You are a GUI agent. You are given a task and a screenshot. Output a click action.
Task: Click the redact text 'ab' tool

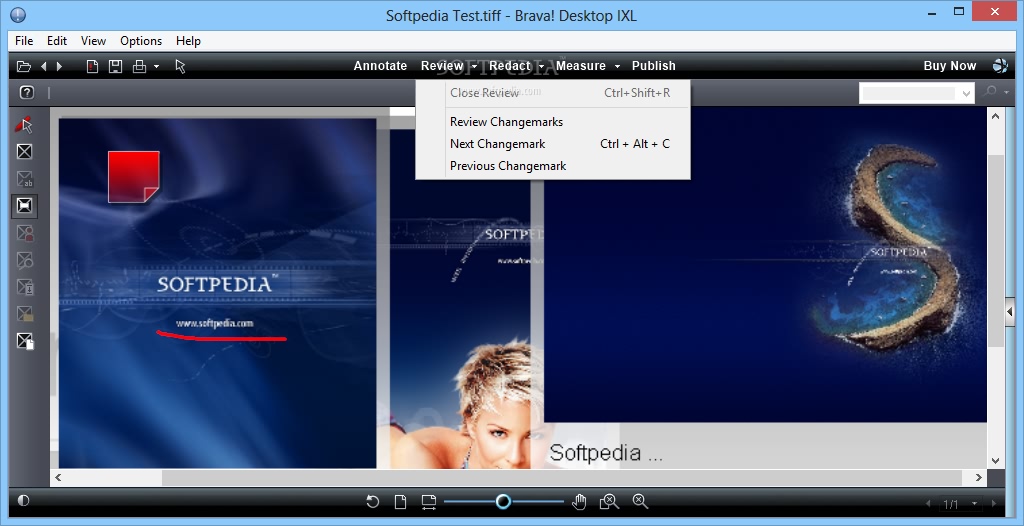tap(24, 179)
